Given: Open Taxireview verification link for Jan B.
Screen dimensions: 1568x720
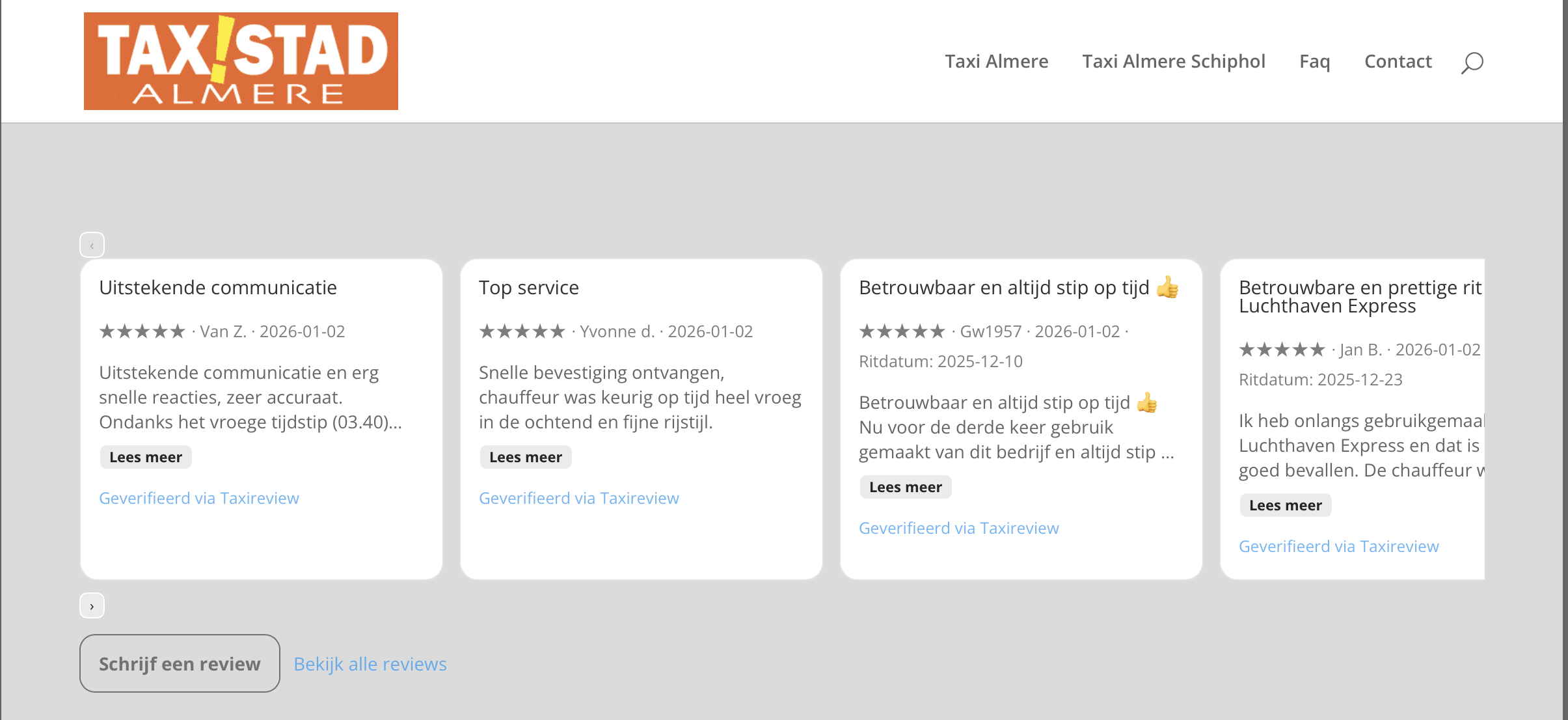Looking at the screenshot, I should point(1338,546).
